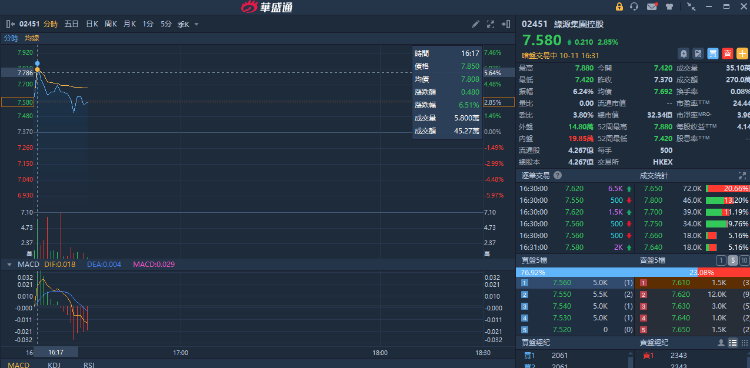Show 10 levels of market depth
The width and height of the screenshot is (750, 368).
[x=744, y=260]
